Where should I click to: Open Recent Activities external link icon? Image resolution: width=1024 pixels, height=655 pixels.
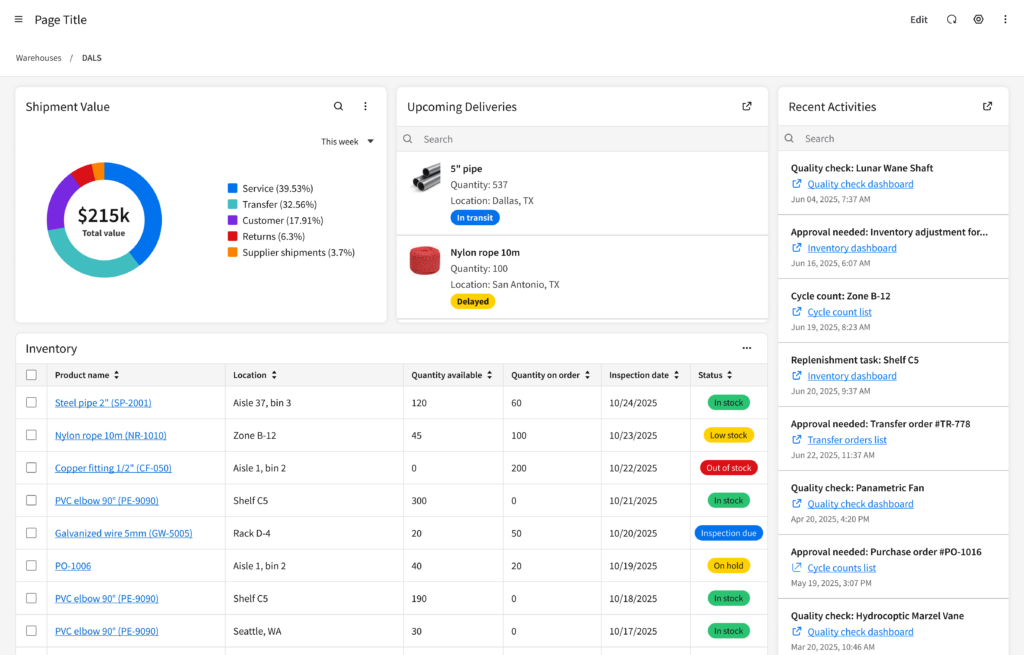tap(987, 107)
